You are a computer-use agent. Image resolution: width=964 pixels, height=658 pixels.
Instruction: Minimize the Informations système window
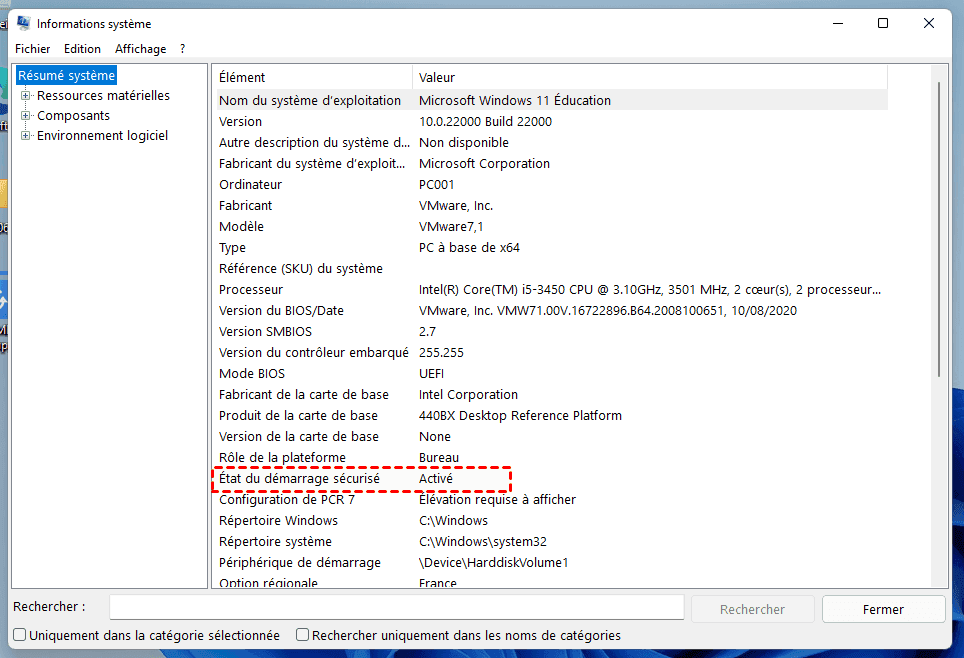click(x=837, y=23)
